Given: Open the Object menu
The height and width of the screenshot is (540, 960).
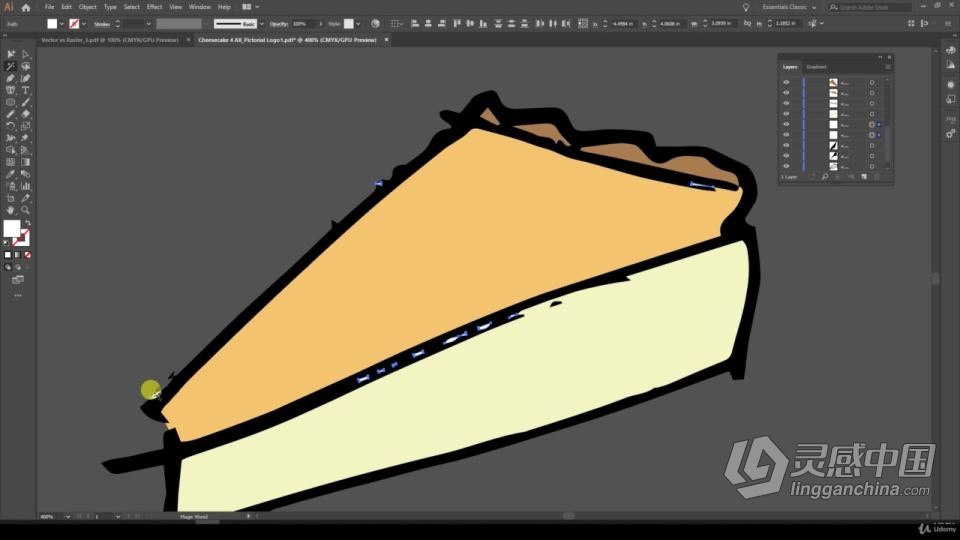Looking at the screenshot, I should tap(88, 7).
